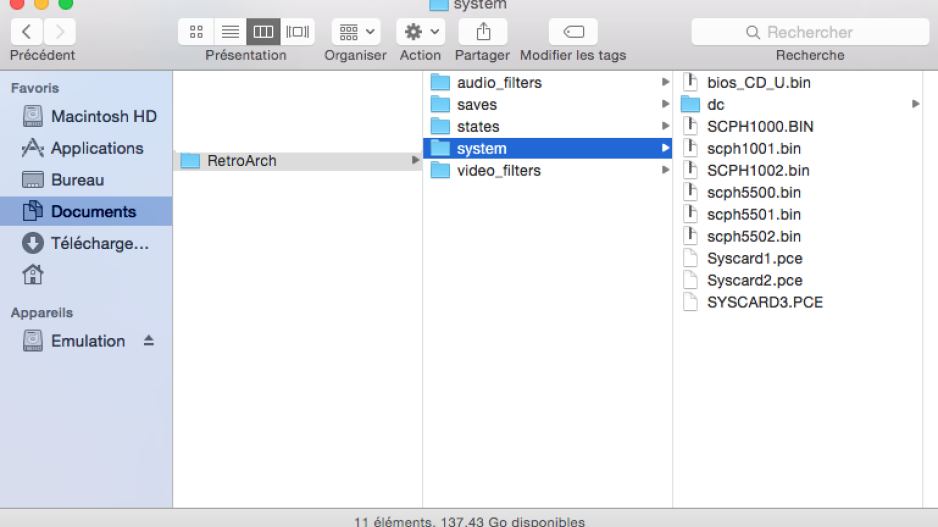
Task: Select file SCPH1000.BIN
Action: pos(798,126)
